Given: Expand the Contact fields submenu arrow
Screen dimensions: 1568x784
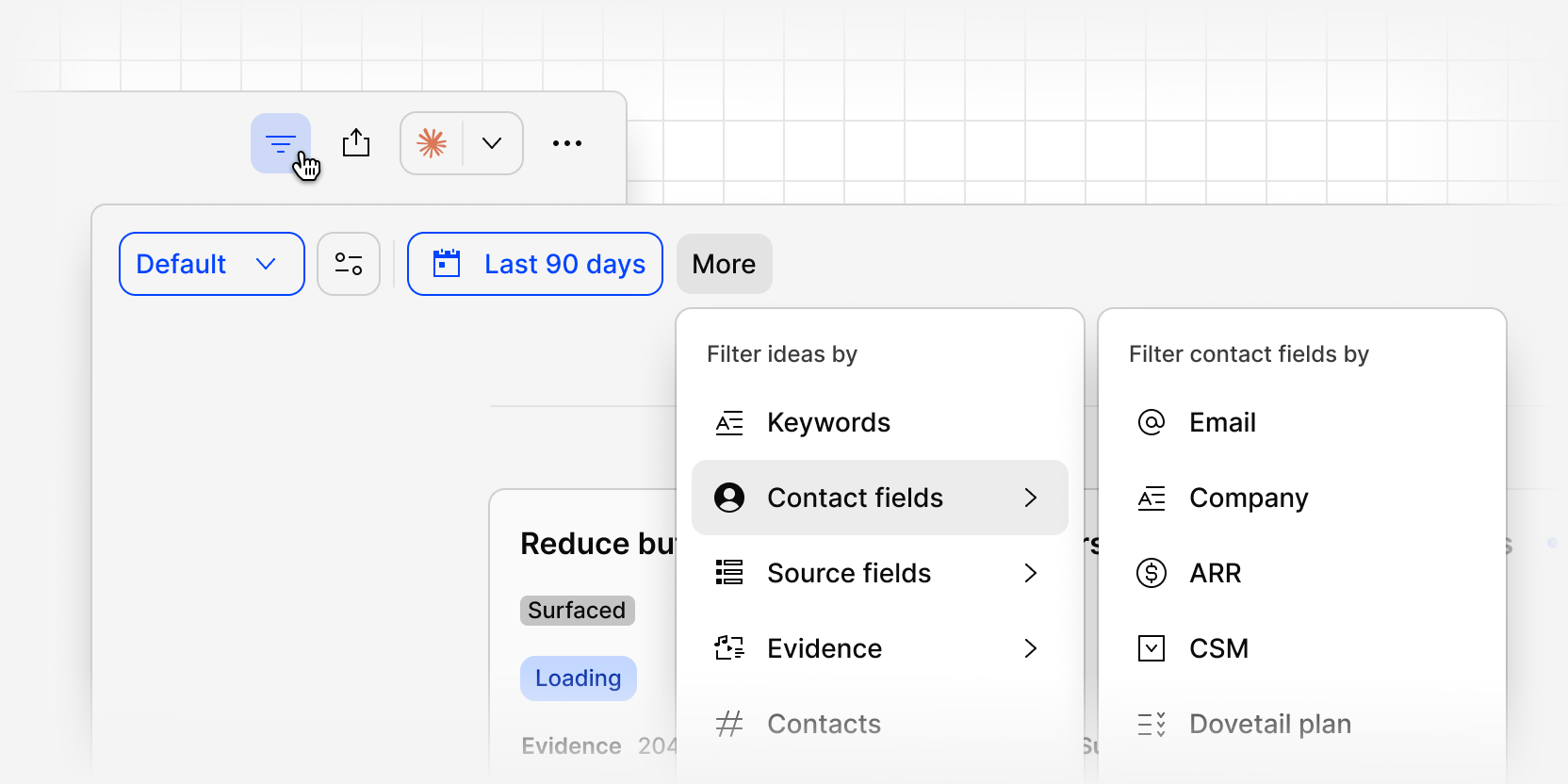Looking at the screenshot, I should point(1031,498).
